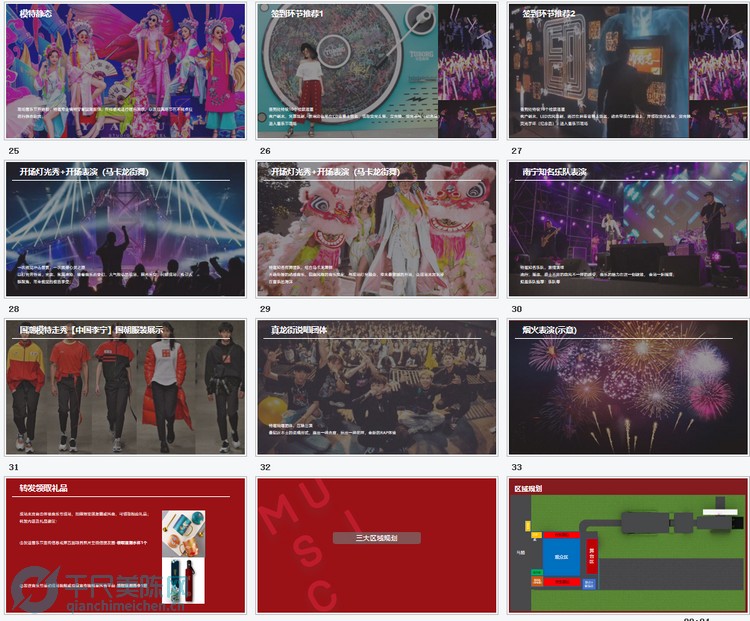Select slide 31 model runway thumbnail
The height and width of the screenshot is (621, 750).
tap(126, 387)
